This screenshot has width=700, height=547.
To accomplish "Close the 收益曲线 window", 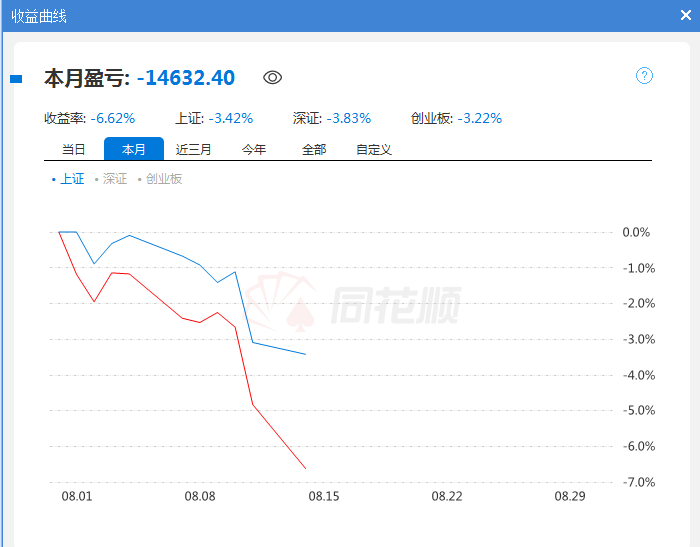I will click(686, 15).
